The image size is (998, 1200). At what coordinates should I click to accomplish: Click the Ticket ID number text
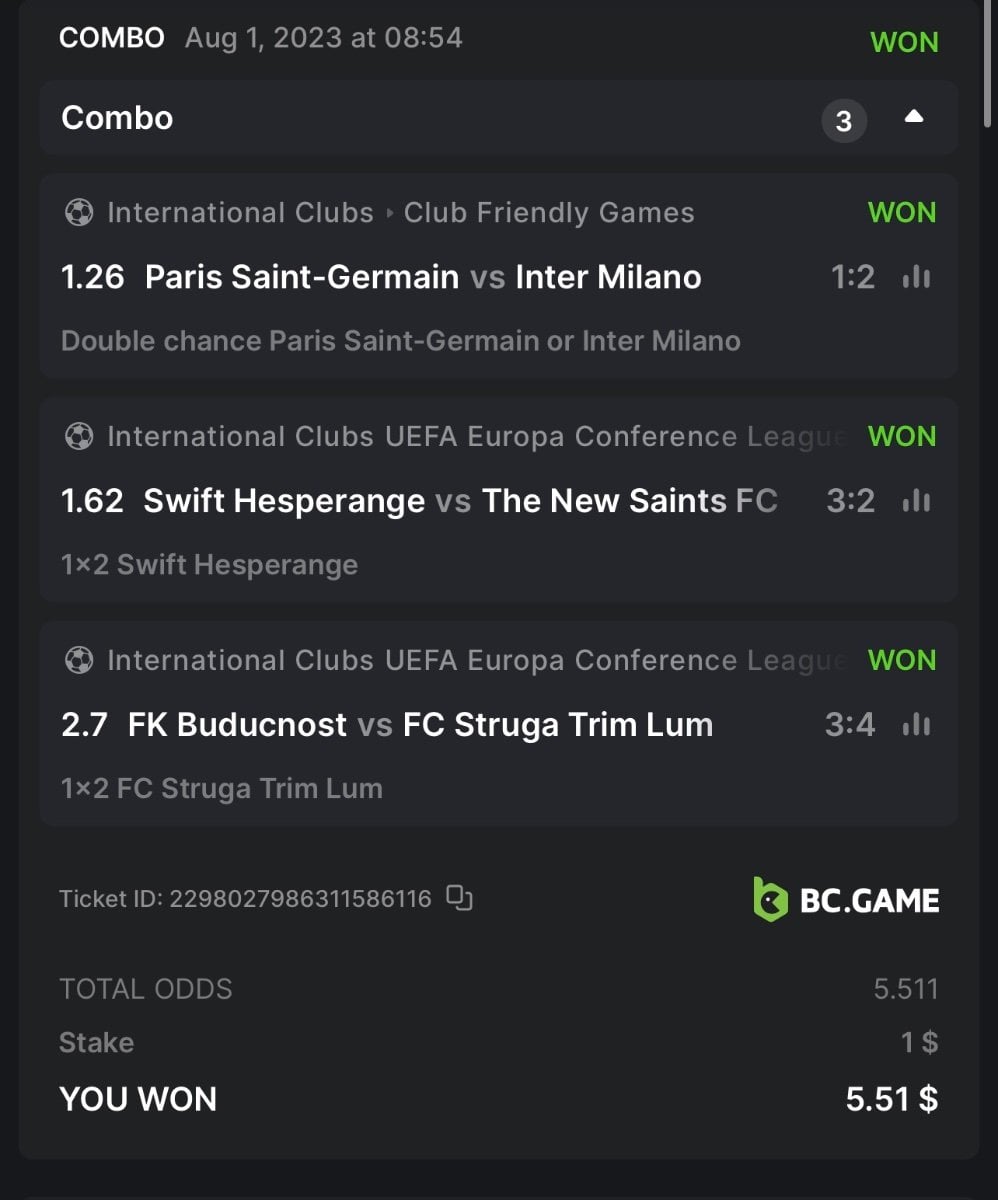click(300, 899)
